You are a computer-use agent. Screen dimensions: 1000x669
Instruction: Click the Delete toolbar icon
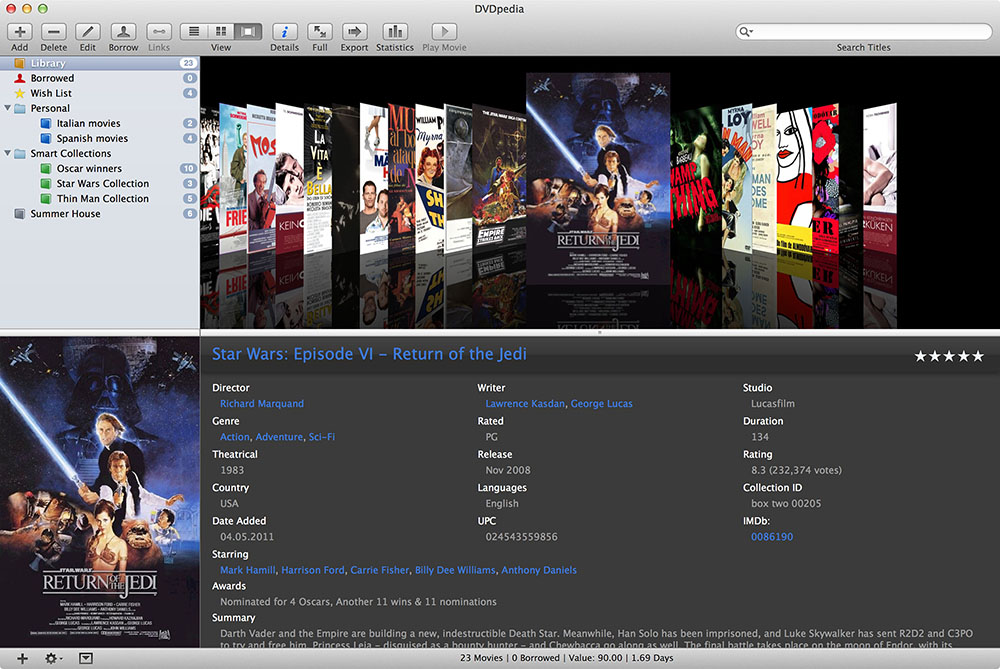point(54,32)
